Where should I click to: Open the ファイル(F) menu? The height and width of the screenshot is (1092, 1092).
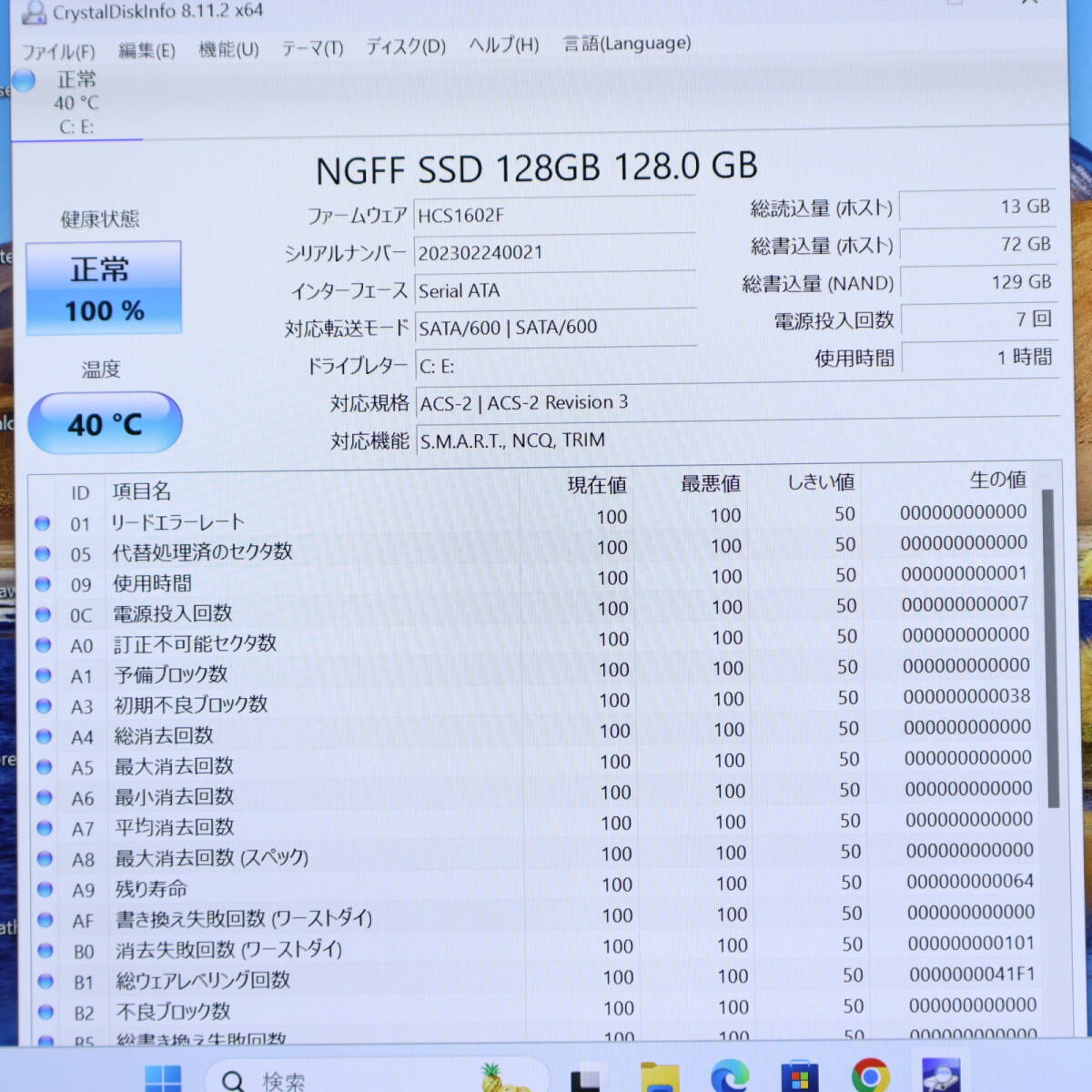58,52
